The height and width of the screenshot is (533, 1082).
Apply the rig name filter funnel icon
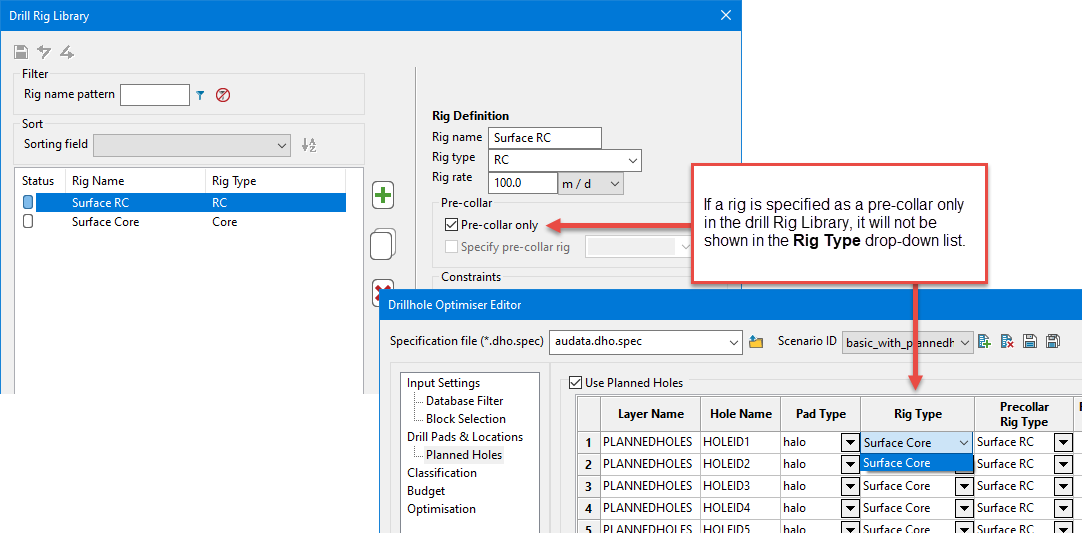[x=200, y=95]
